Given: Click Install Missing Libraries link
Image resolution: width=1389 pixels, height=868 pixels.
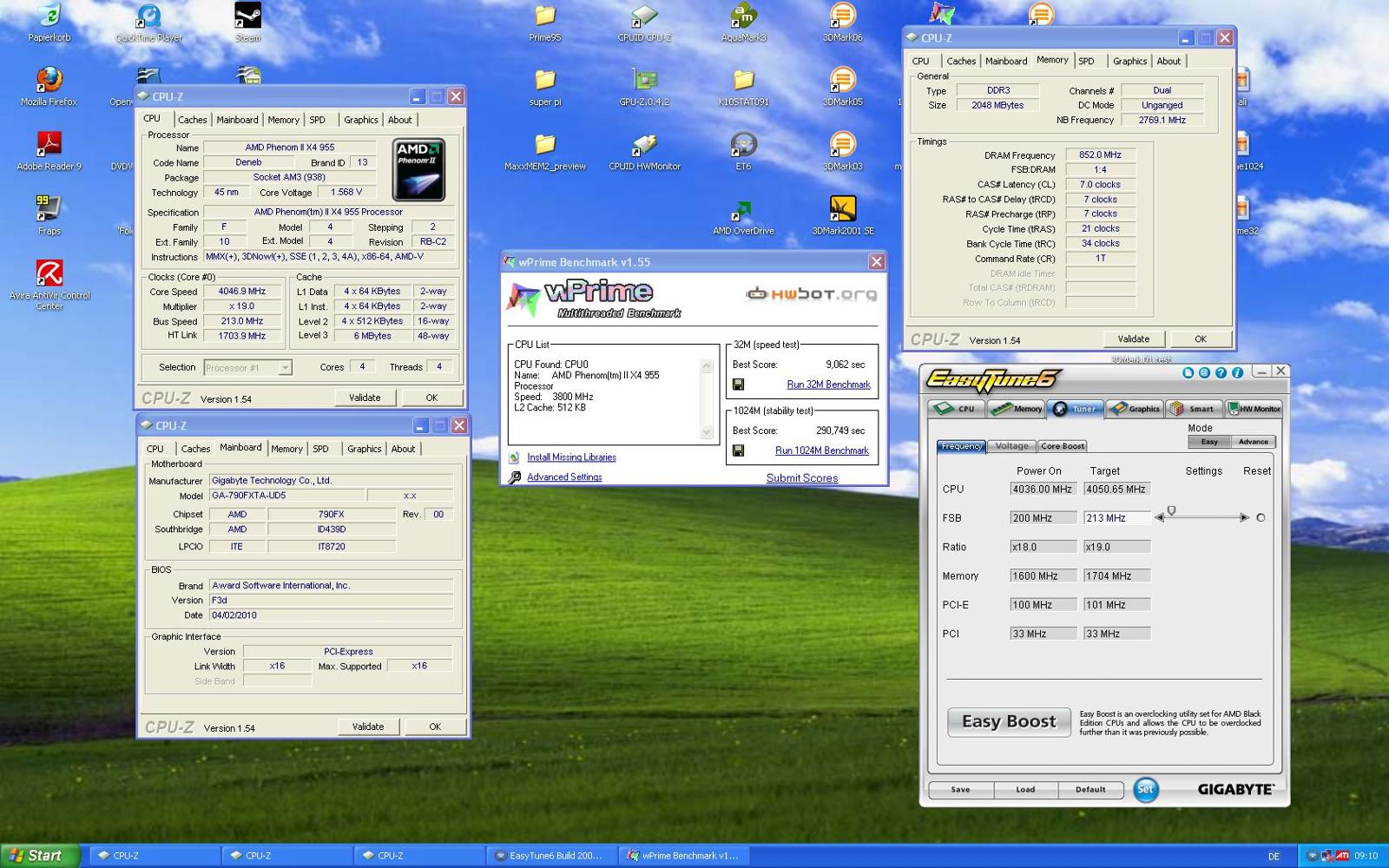Looking at the screenshot, I should coord(571,457).
